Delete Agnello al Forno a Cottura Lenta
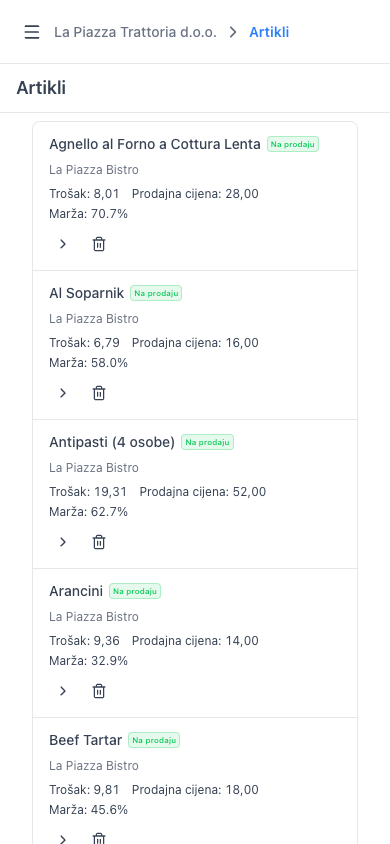The height and width of the screenshot is (844, 390). pos(99,244)
